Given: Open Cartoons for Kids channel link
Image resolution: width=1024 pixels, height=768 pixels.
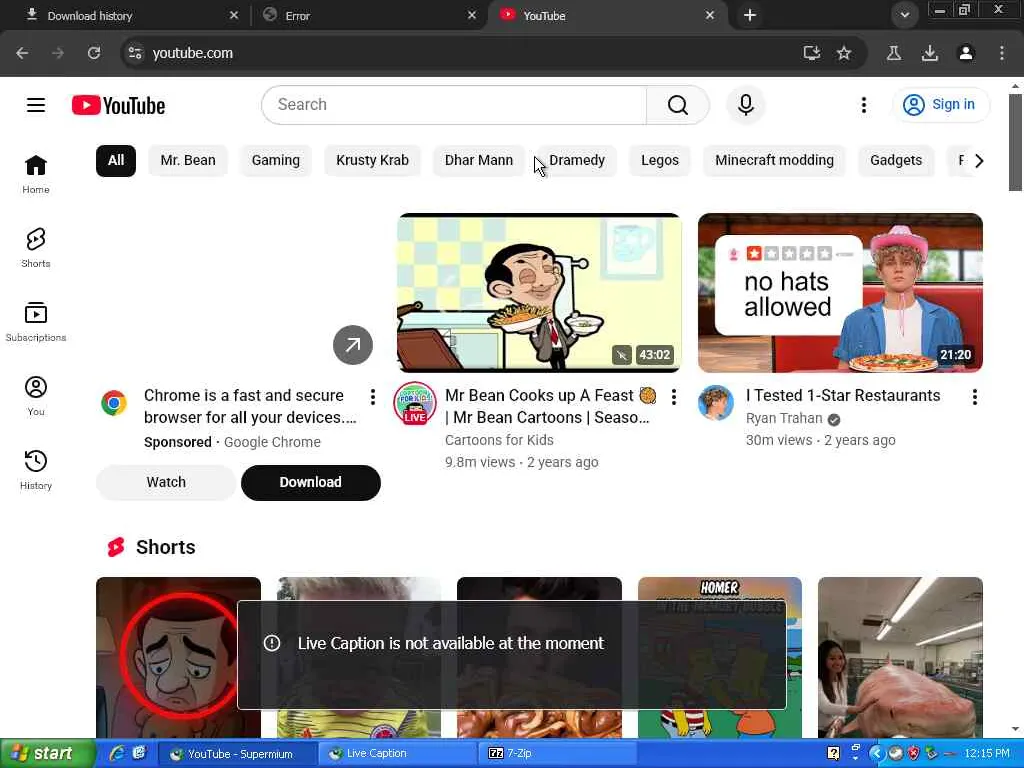Looking at the screenshot, I should click(x=499, y=440).
